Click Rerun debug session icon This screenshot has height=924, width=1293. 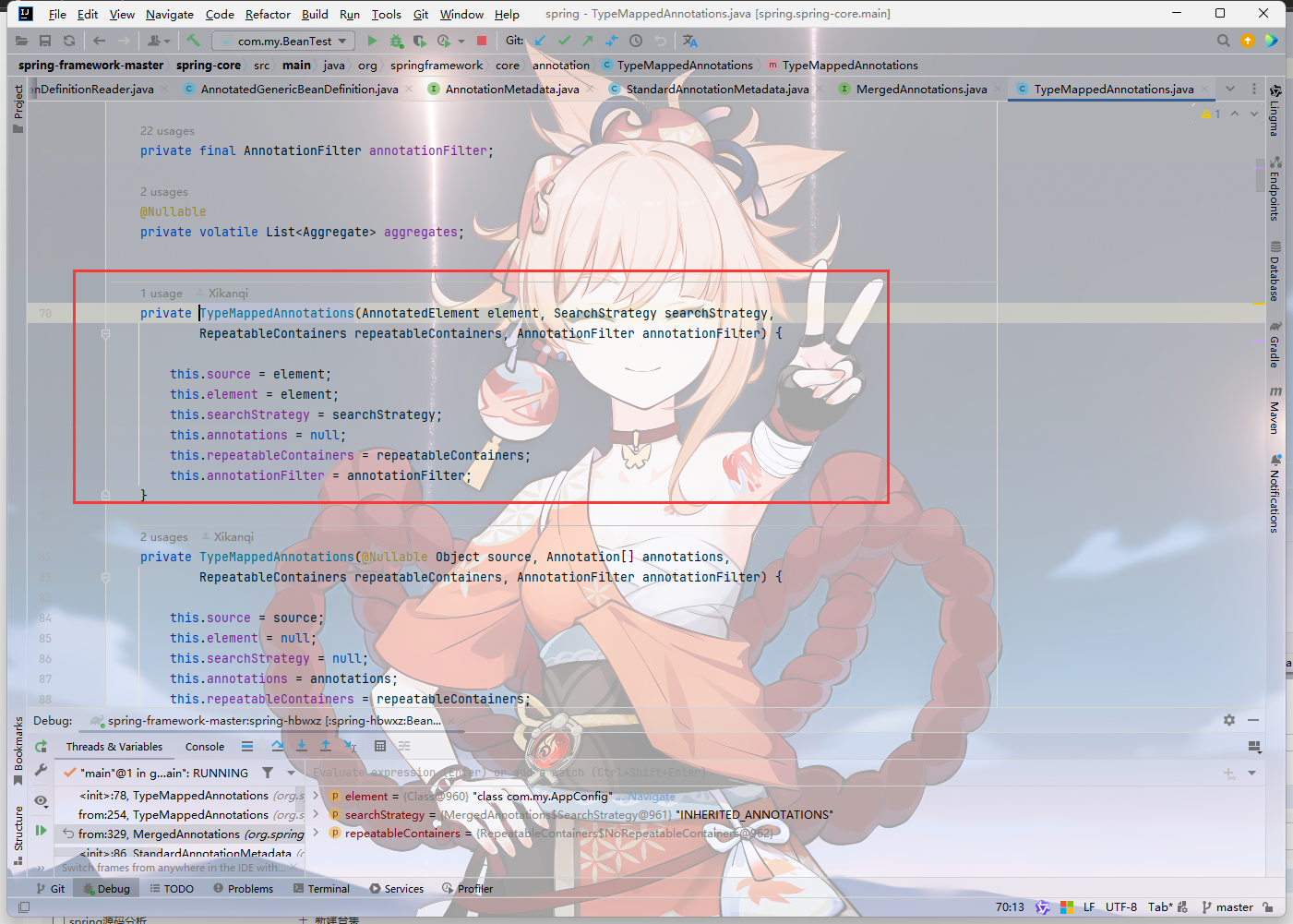41,747
